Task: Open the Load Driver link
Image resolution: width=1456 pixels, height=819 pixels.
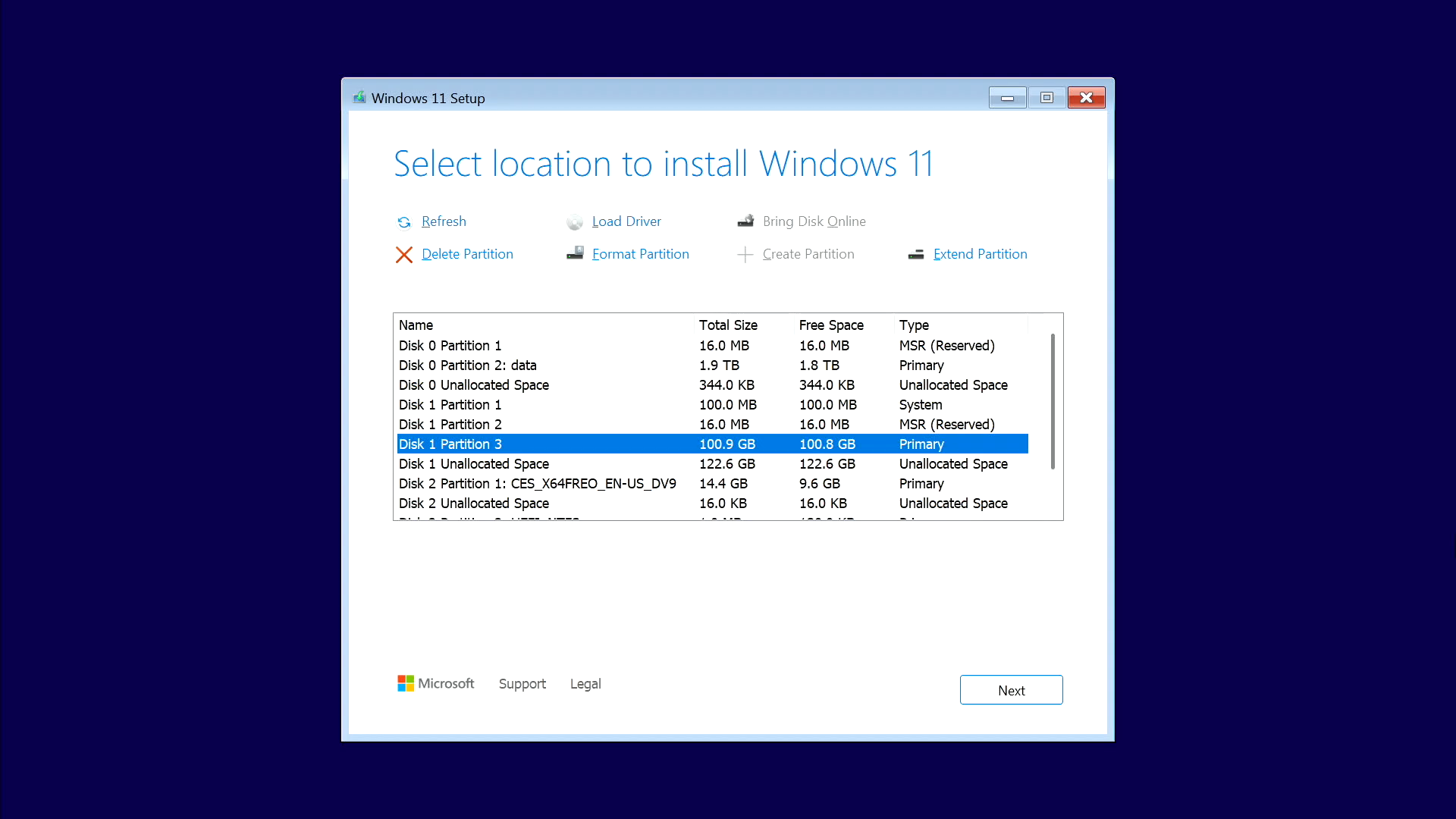Action: coord(626,221)
